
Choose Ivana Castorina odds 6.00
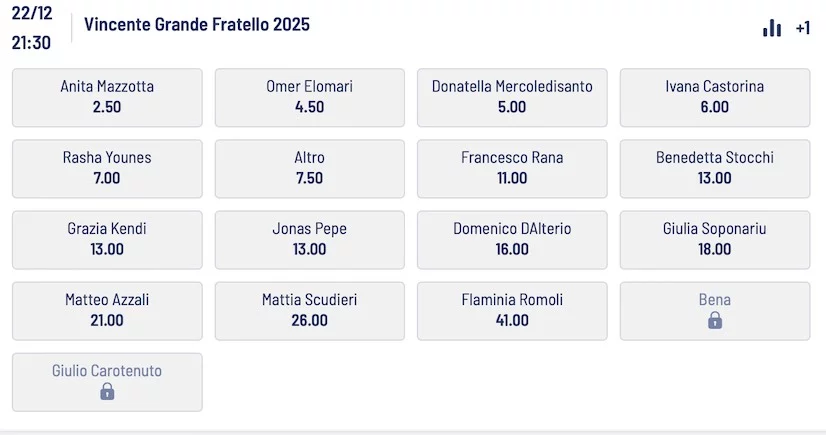[x=715, y=97]
